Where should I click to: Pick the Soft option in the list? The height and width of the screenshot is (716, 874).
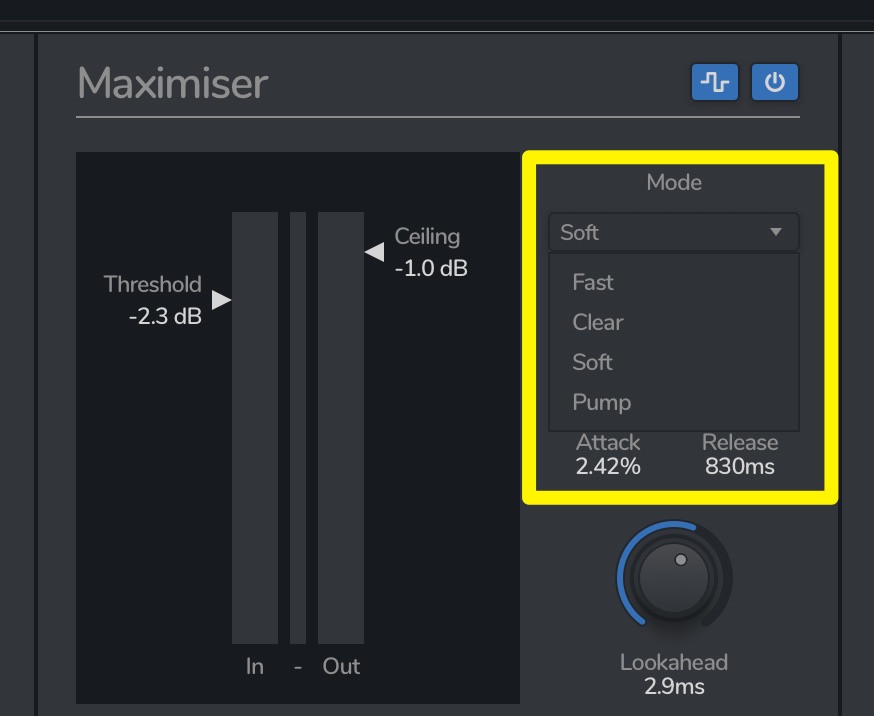pyautogui.click(x=593, y=362)
